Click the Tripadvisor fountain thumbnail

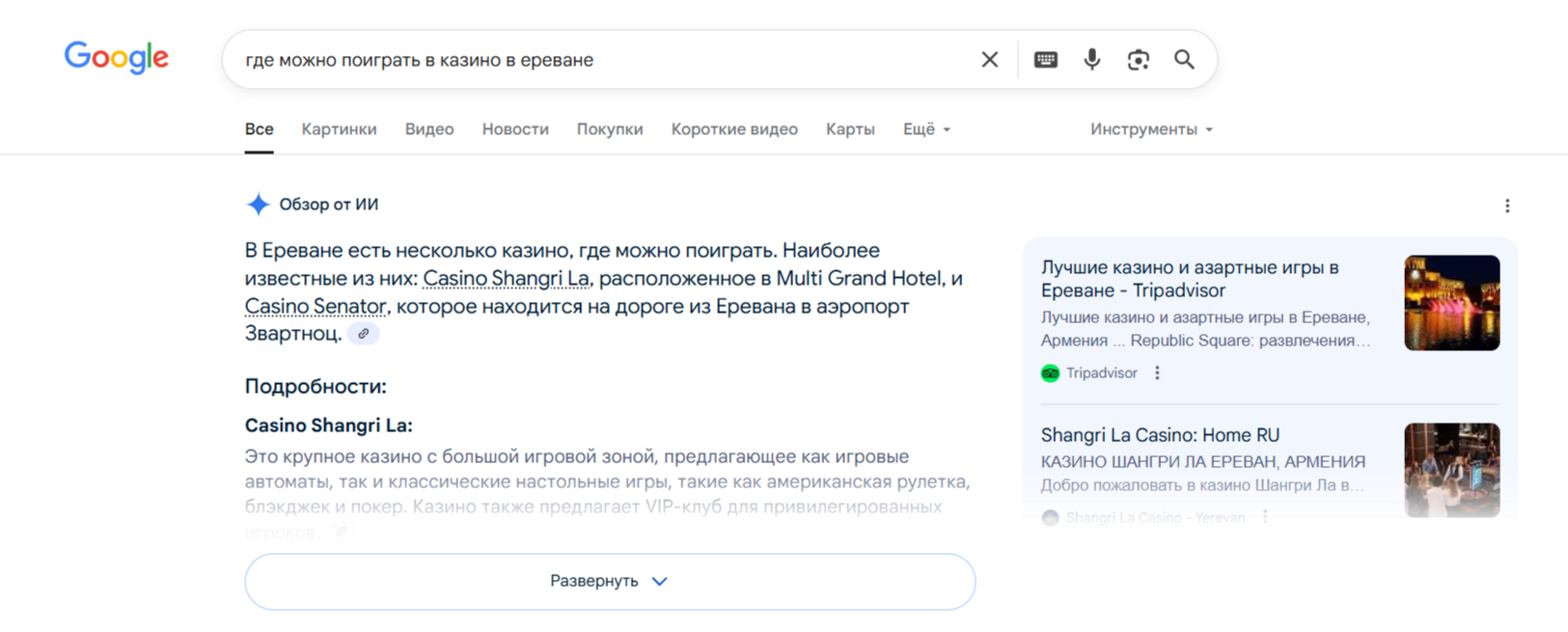(1451, 303)
